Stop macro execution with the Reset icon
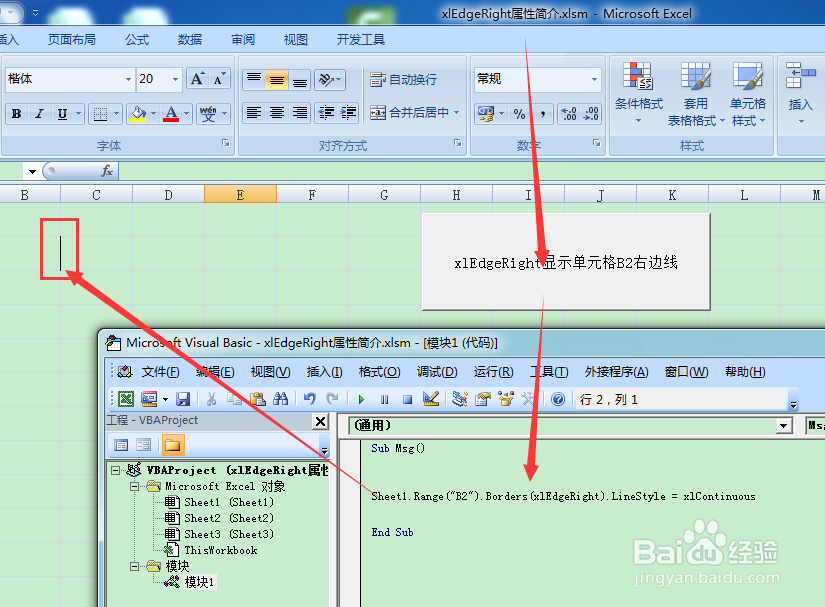Screen dimensions: 825x607 [405, 398]
